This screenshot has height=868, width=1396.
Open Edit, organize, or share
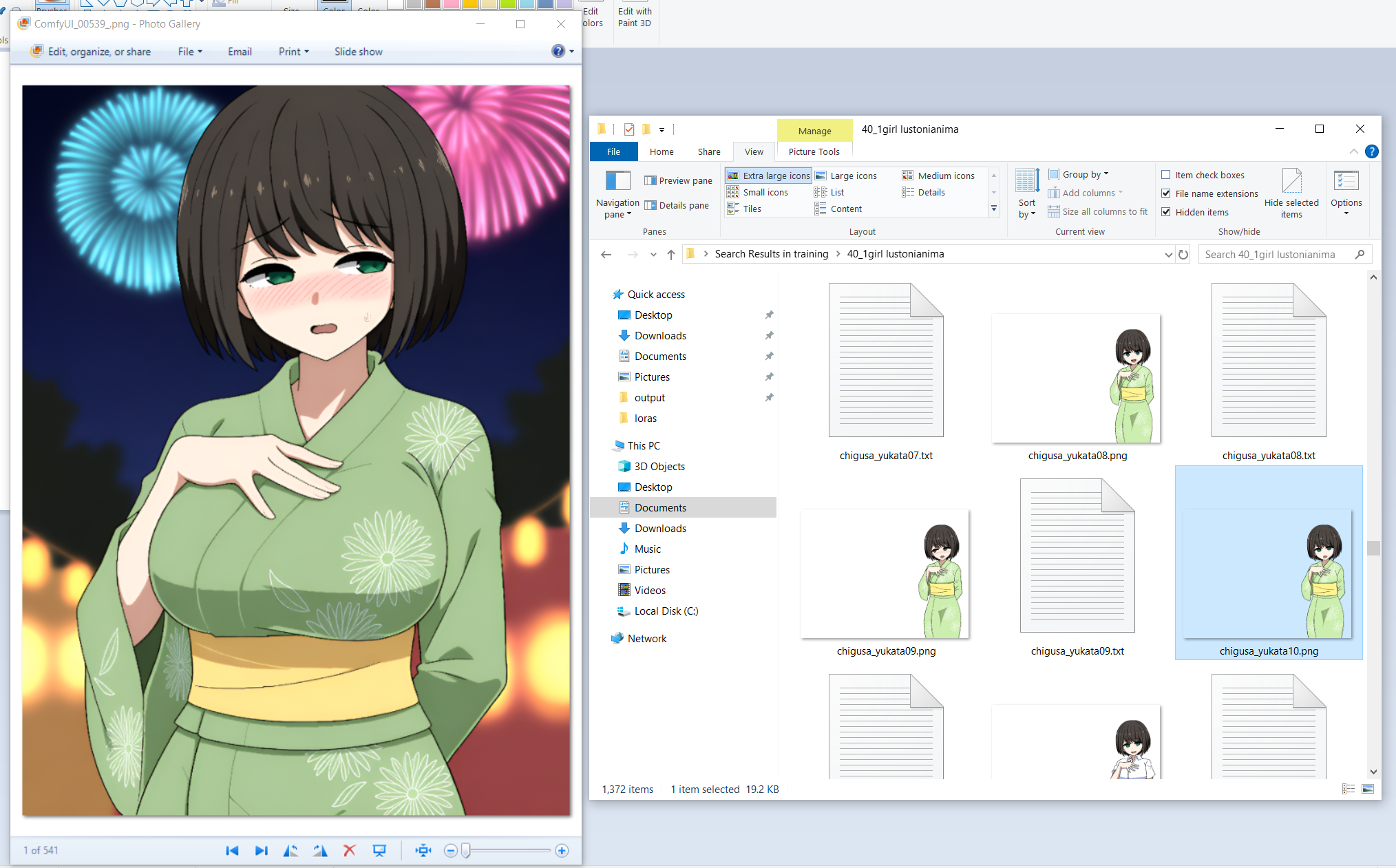[91, 52]
